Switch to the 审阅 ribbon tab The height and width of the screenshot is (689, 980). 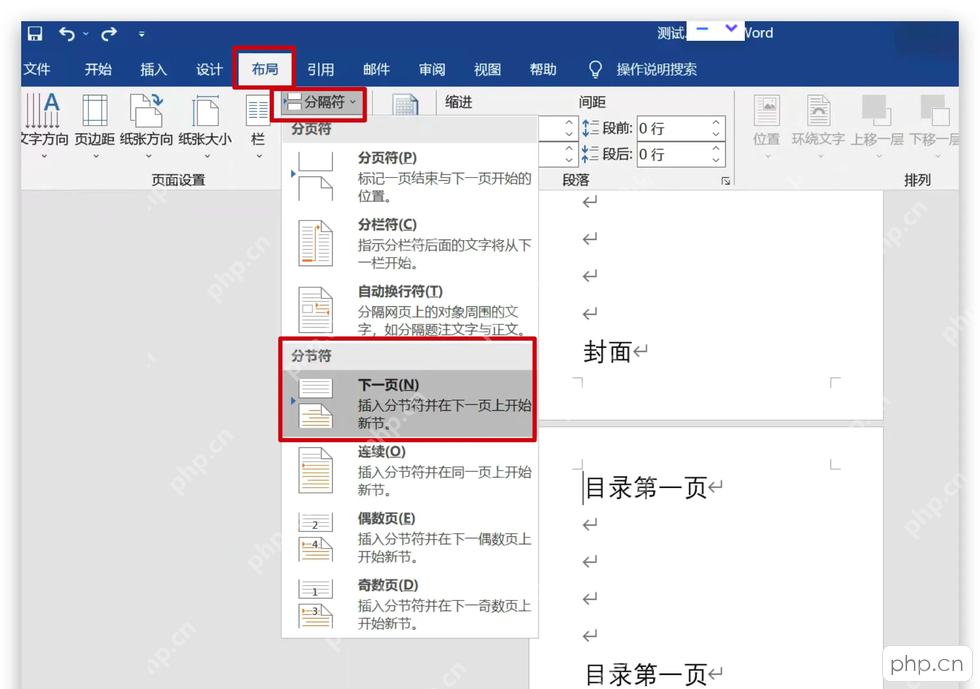(x=432, y=69)
